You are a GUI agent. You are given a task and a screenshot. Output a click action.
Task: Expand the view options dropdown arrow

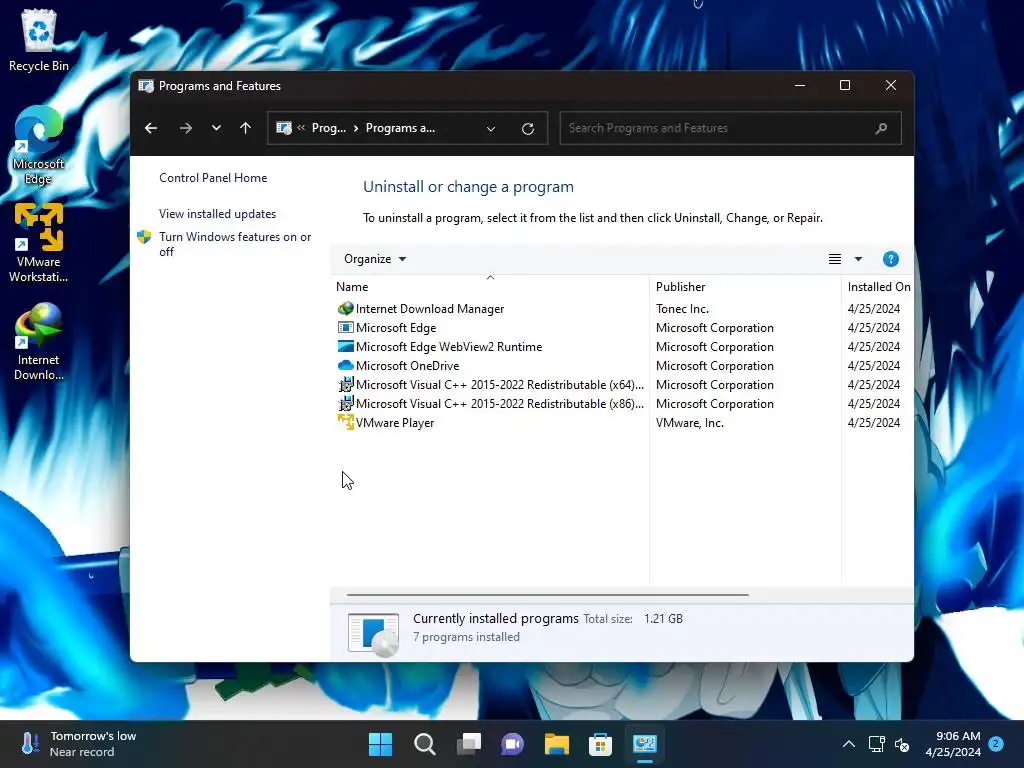(x=858, y=259)
